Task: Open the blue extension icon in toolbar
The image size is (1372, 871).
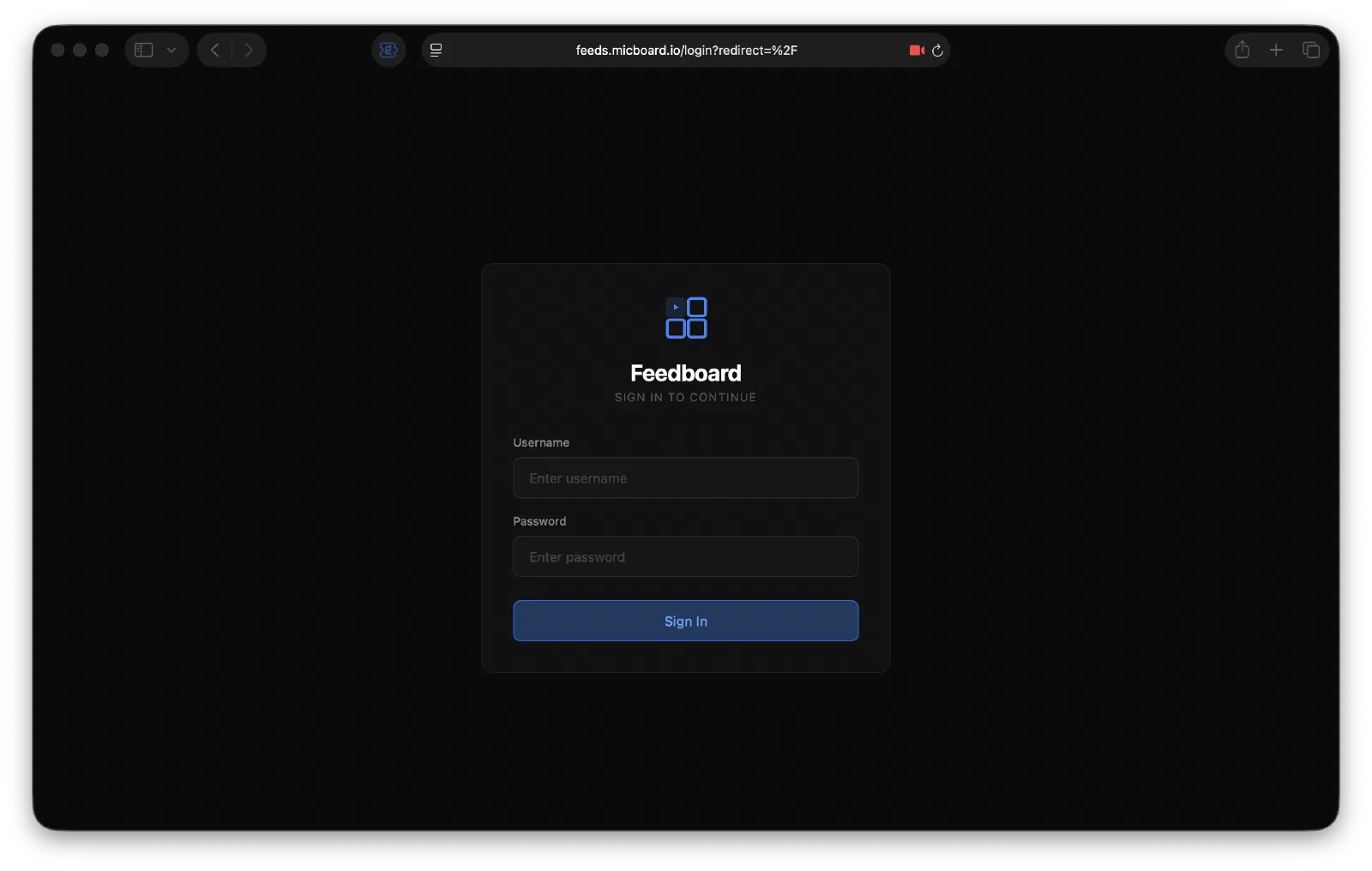Action: [388, 50]
